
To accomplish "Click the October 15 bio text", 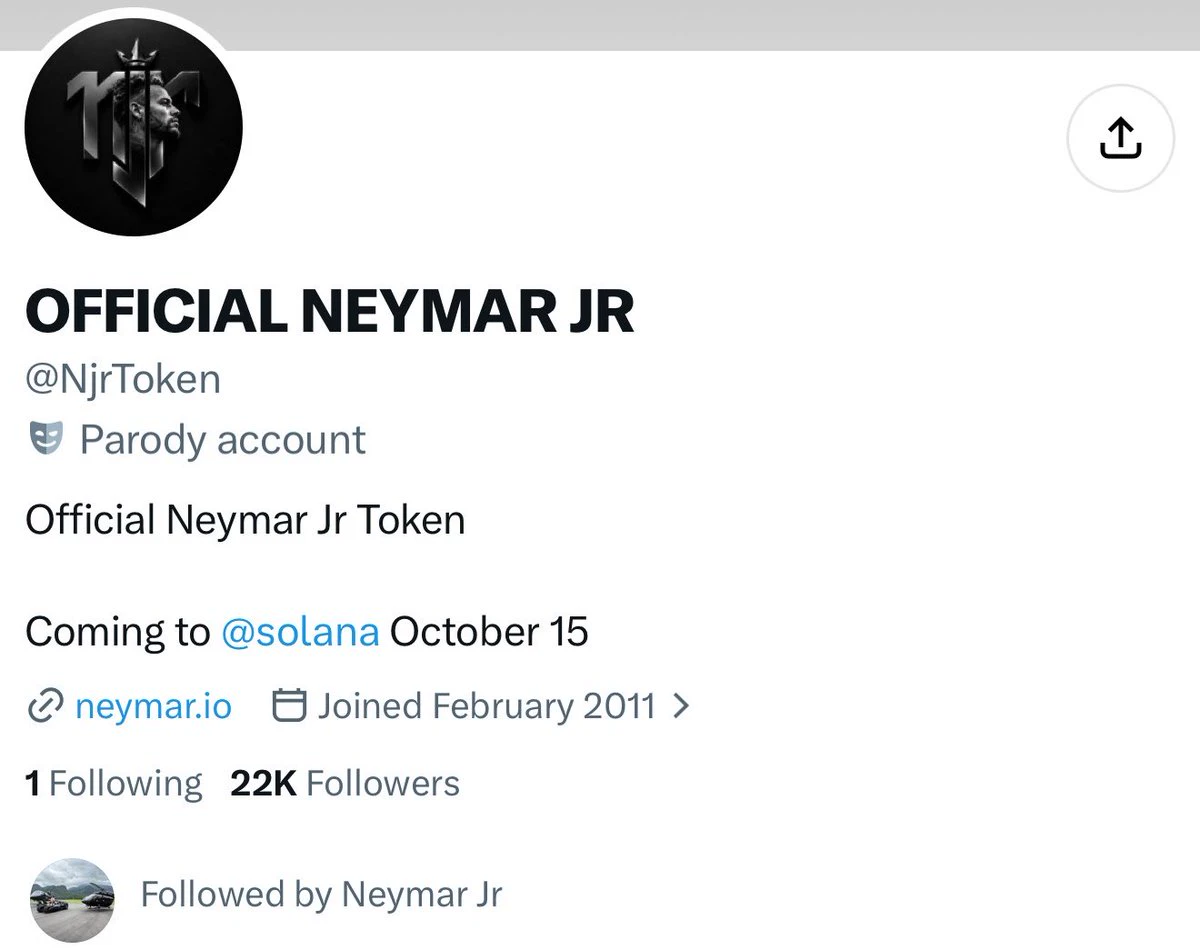I will [489, 633].
